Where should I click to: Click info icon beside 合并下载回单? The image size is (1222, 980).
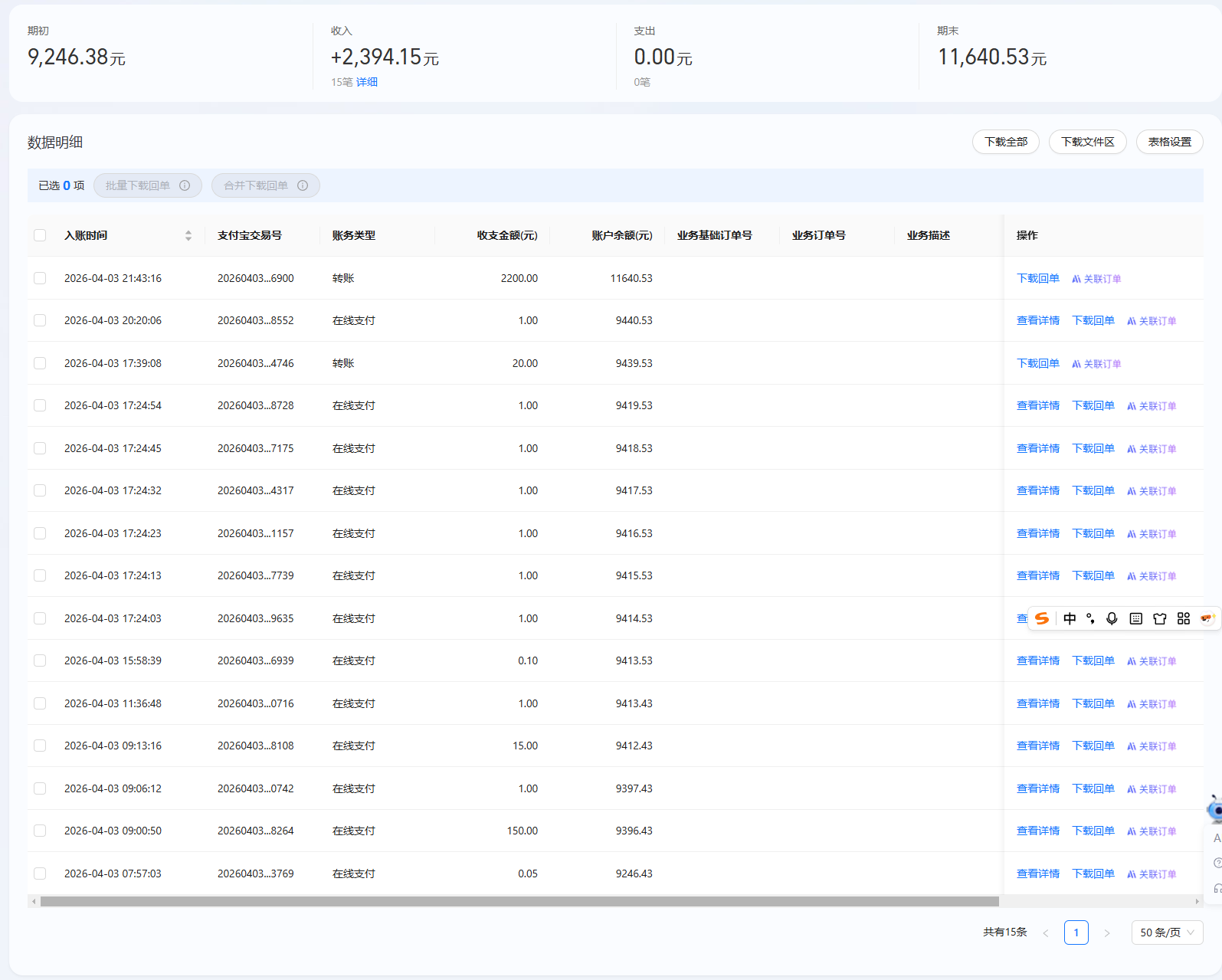[x=303, y=185]
